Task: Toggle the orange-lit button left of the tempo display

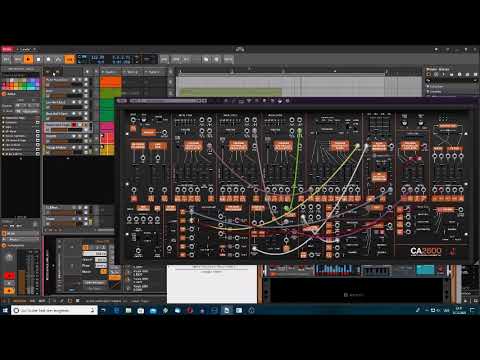Action: click(x=69, y=59)
